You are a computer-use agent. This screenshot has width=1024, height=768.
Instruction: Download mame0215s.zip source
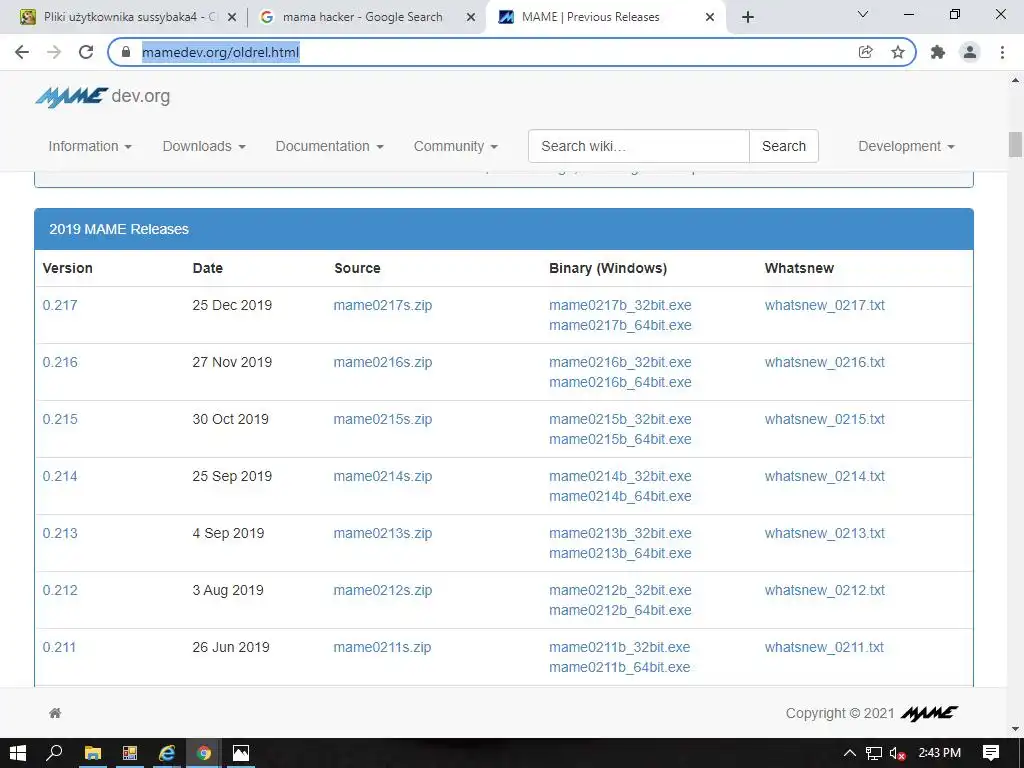click(x=383, y=419)
